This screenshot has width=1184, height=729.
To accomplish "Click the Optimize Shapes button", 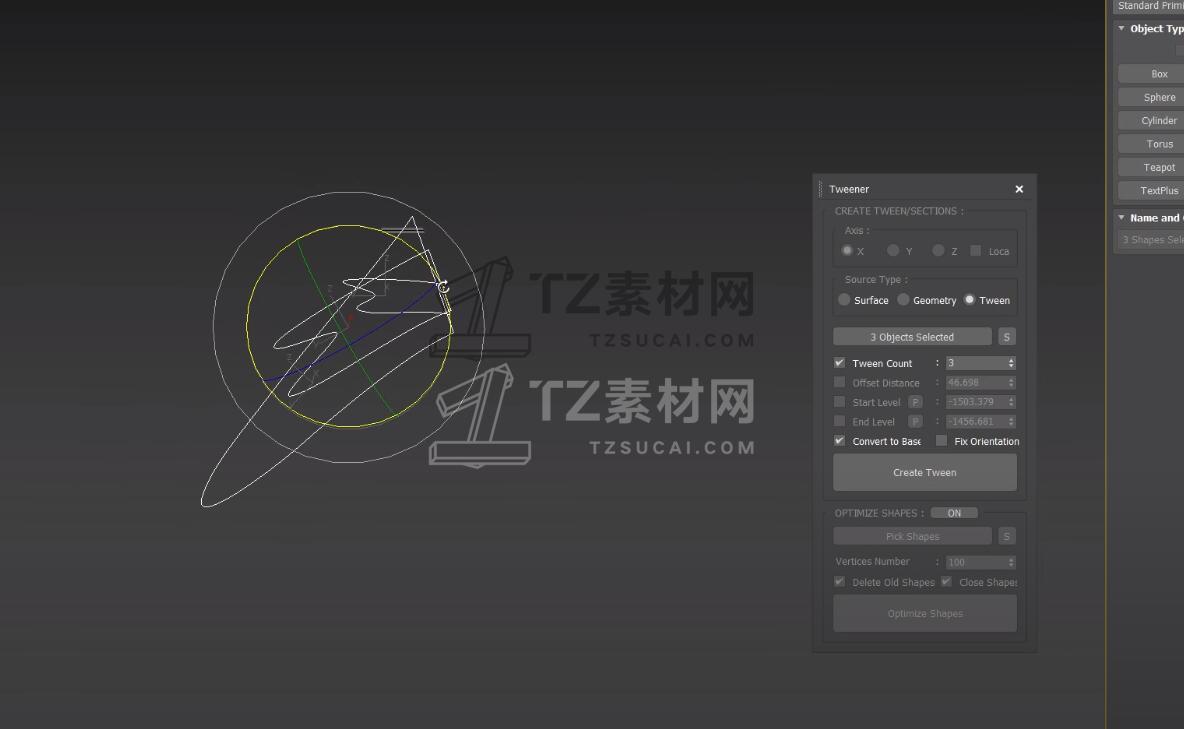I will click(924, 613).
